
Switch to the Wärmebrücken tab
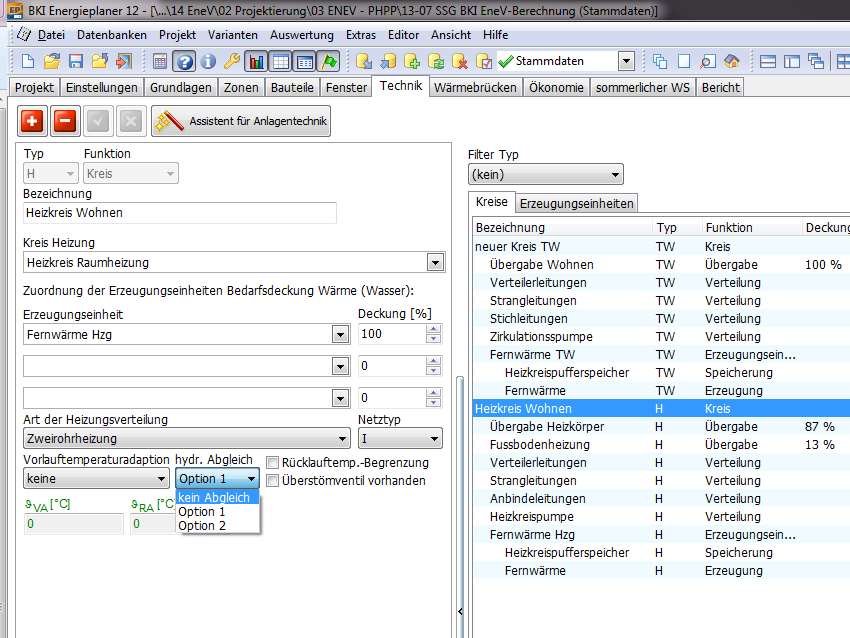click(475, 87)
